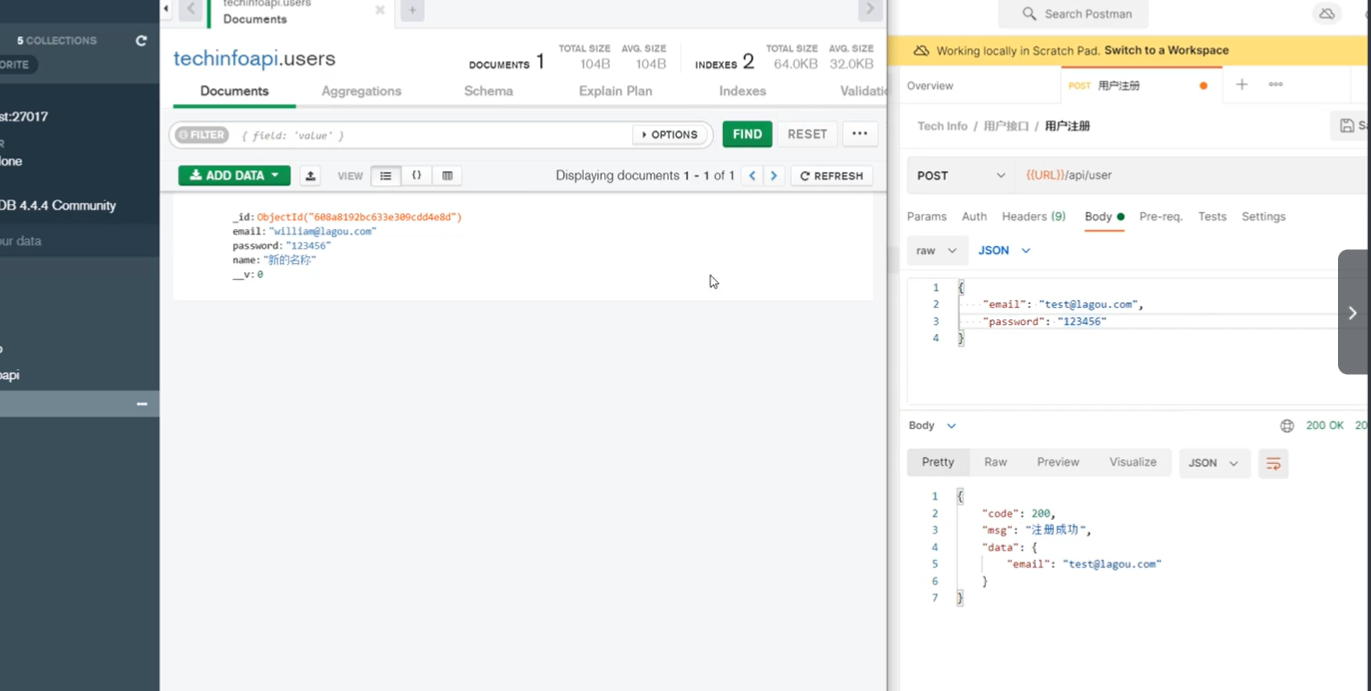Open the Explain Plan tab
Screen dimensions: 1371x691
click(x=615, y=91)
